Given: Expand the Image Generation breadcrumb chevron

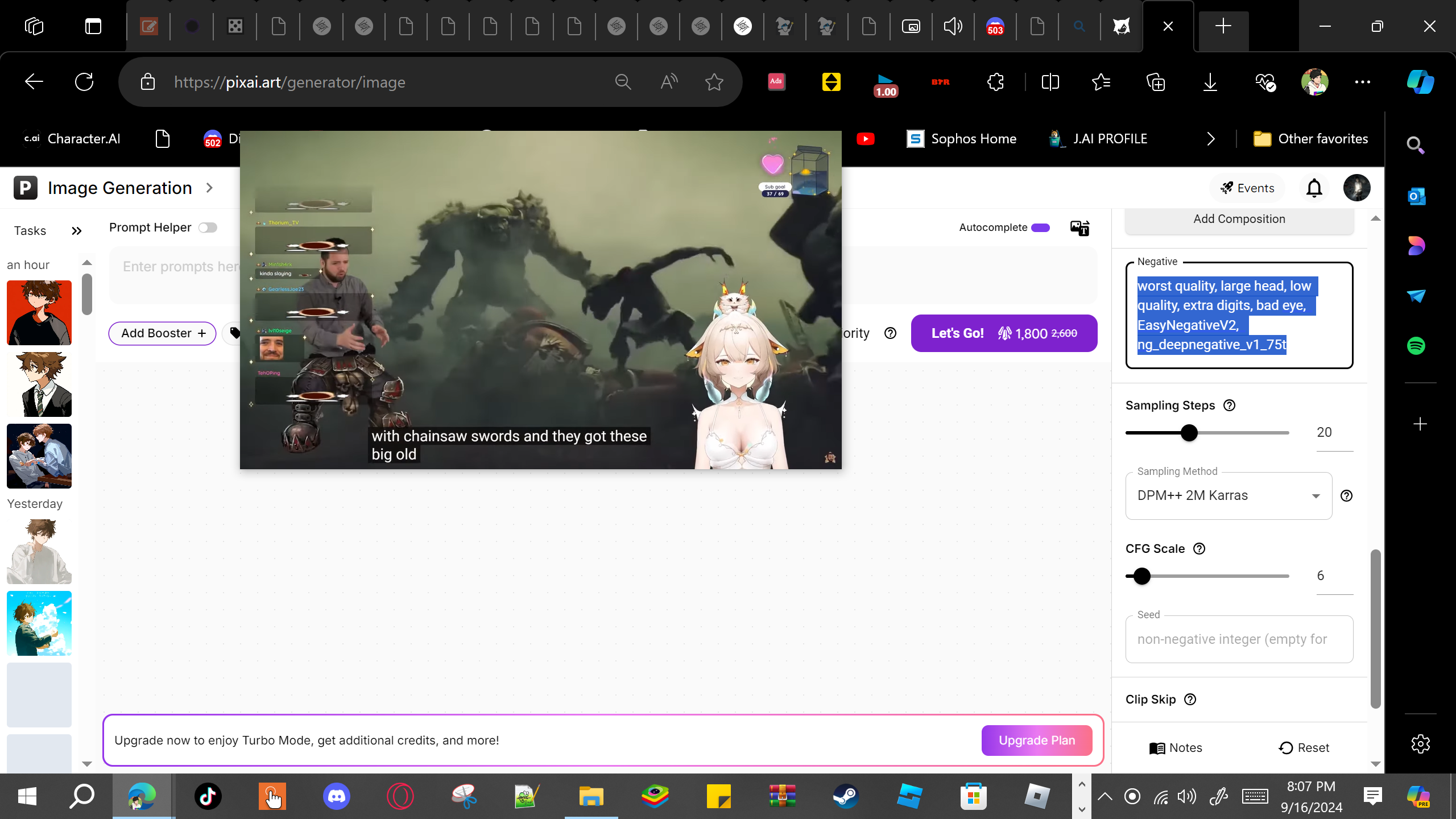Looking at the screenshot, I should pyautogui.click(x=209, y=188).
